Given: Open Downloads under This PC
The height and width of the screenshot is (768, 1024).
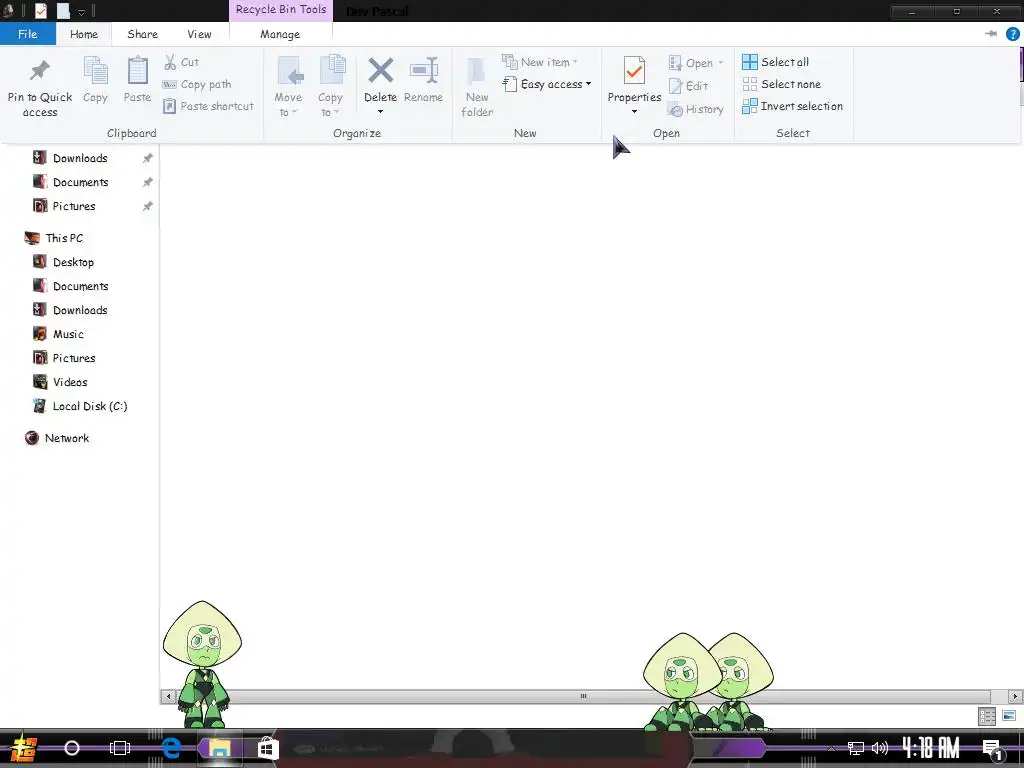Looking at the screenshot, I should [x=80, y=310].
